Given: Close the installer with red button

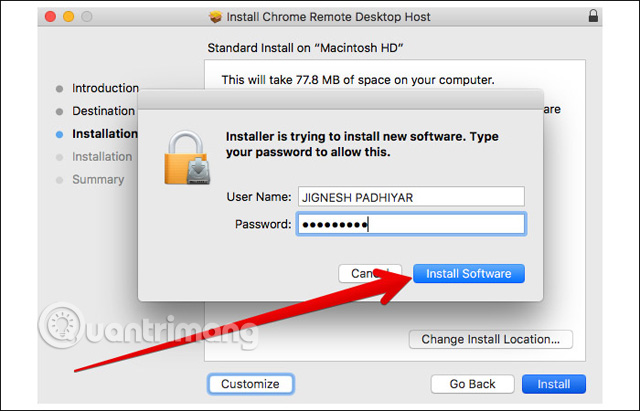Looking at the screenshot, I should click(50, 17).
